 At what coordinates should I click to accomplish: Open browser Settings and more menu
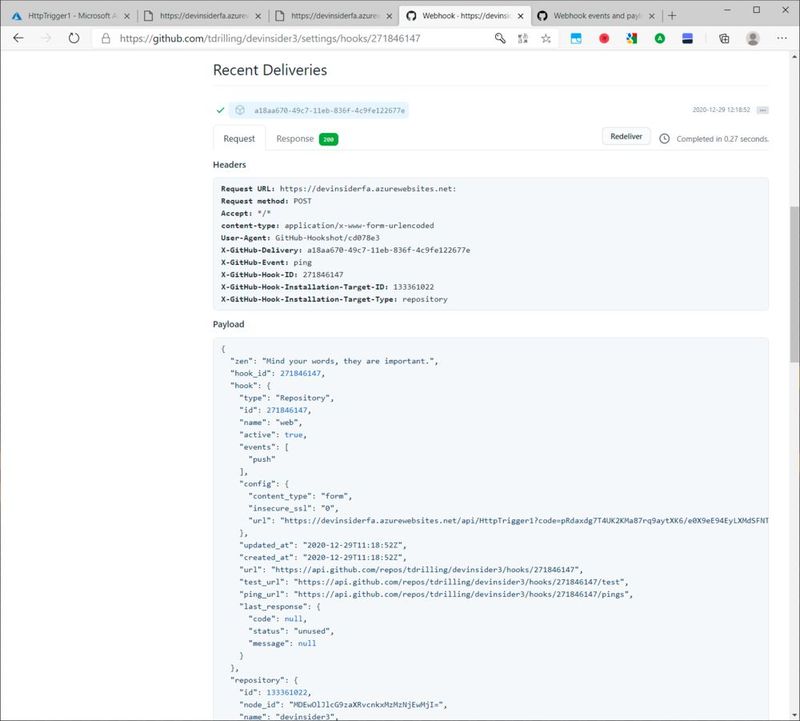tap(782, 38)
